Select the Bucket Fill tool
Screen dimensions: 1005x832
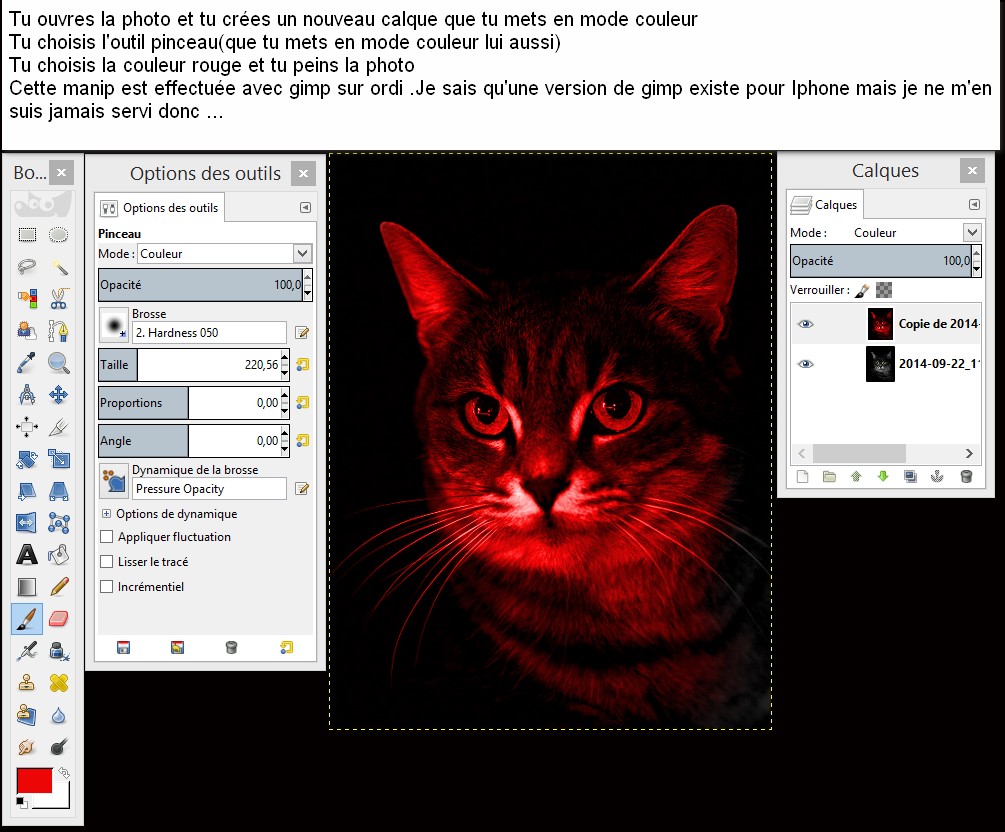click(58, 555)
